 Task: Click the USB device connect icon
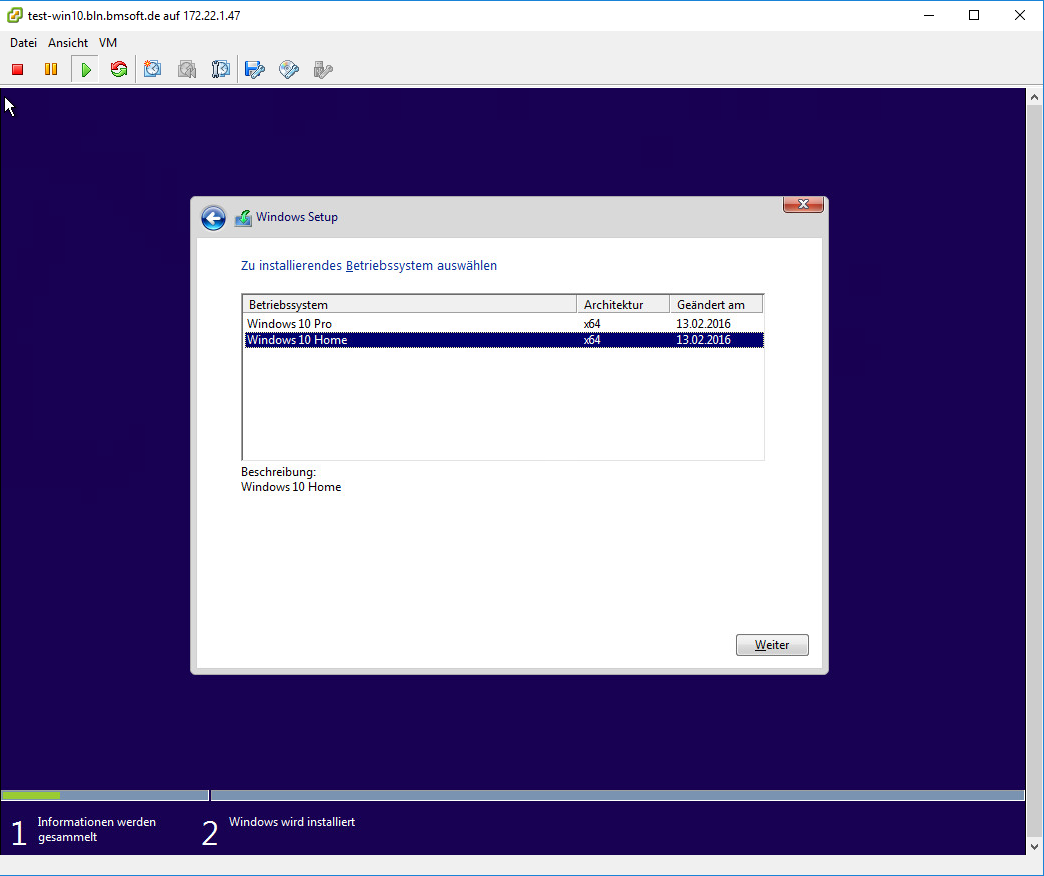point(323,69)
